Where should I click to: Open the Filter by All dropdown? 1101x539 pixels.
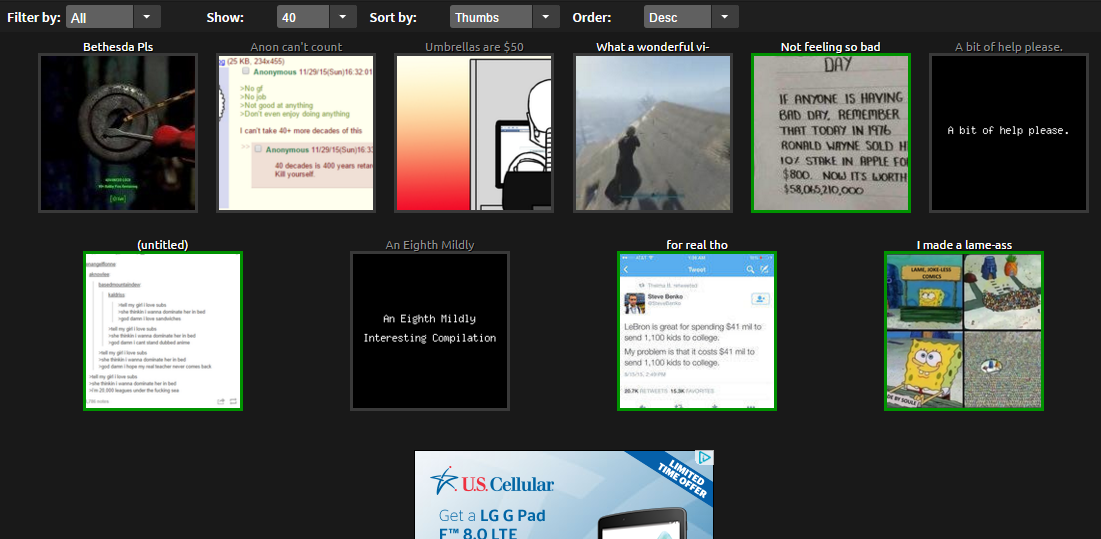[x=113, y=17]
